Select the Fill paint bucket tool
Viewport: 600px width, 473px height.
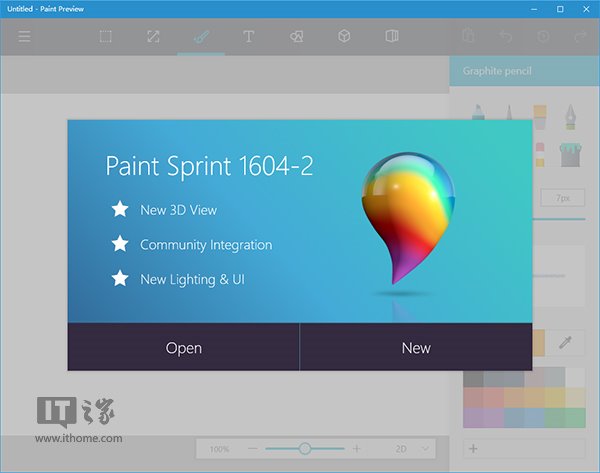571,155
